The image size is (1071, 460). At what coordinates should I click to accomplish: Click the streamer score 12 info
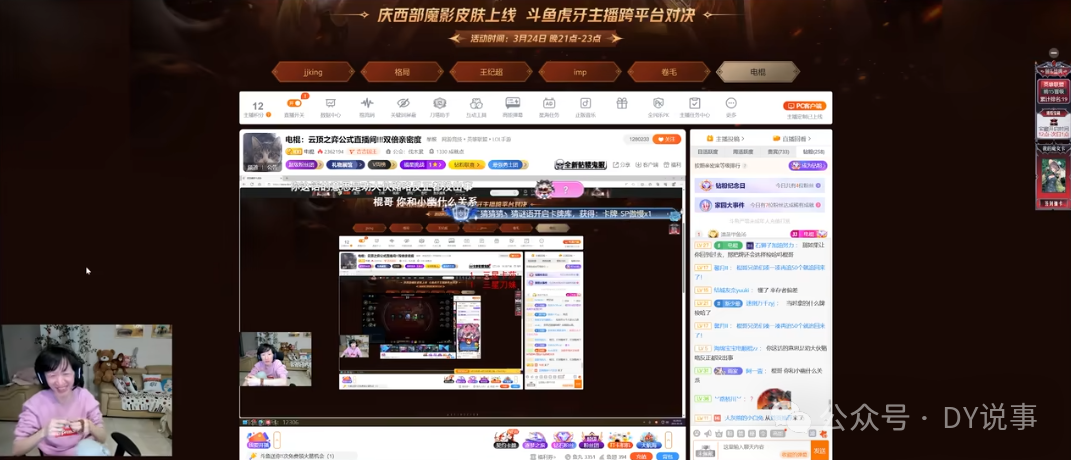coord(258,109)
